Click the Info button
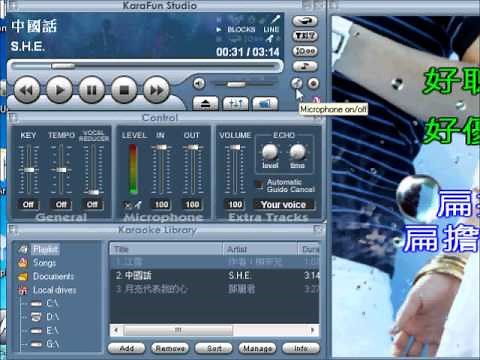 pyautogui.click(x=301, y=348)
